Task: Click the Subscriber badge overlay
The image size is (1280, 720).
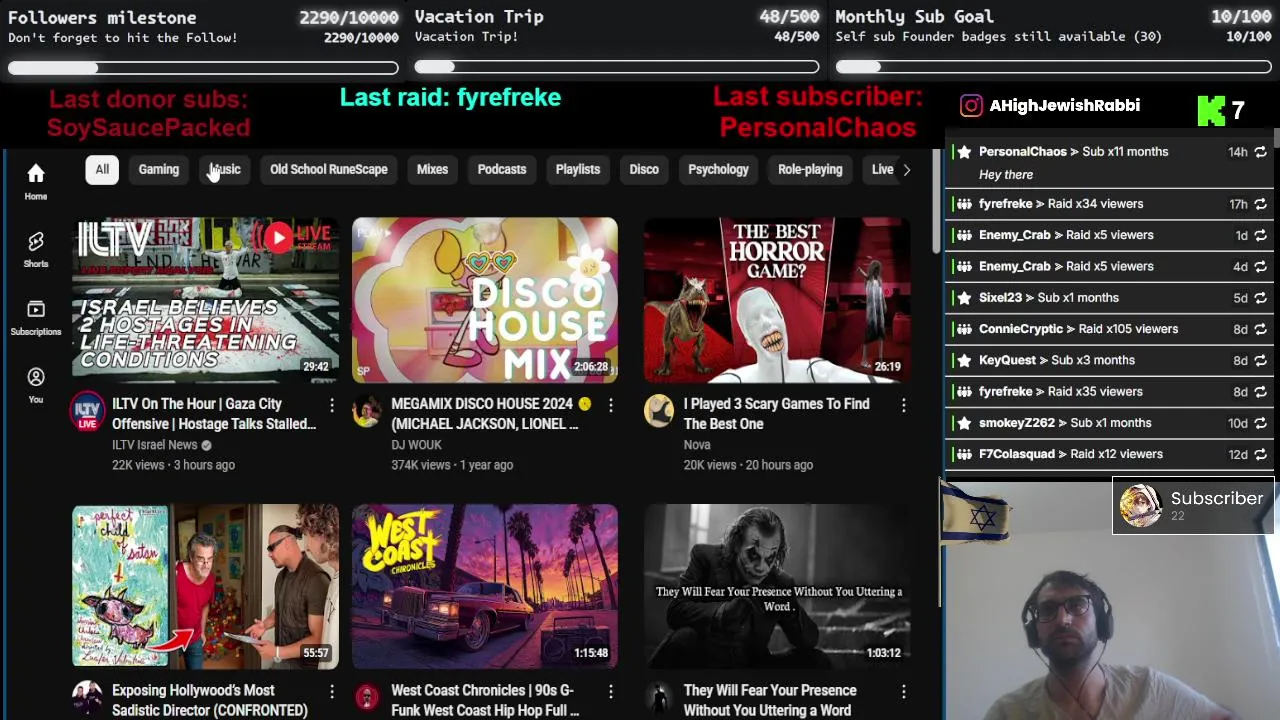Action: pyautogui.click(x=1192, y=506)
